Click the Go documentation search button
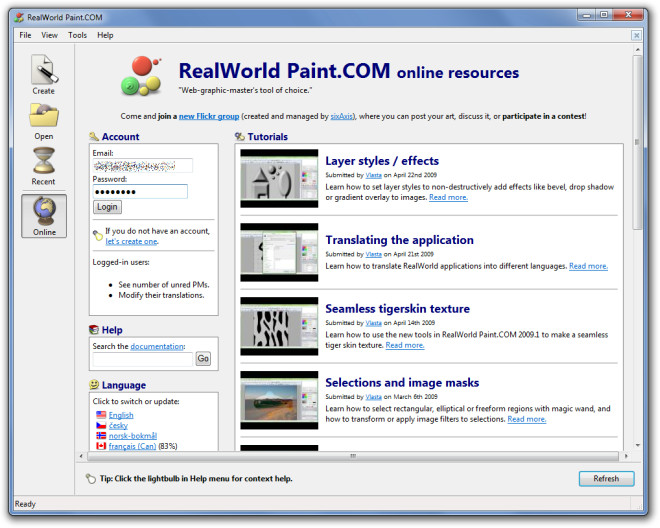 click(203, 358)
